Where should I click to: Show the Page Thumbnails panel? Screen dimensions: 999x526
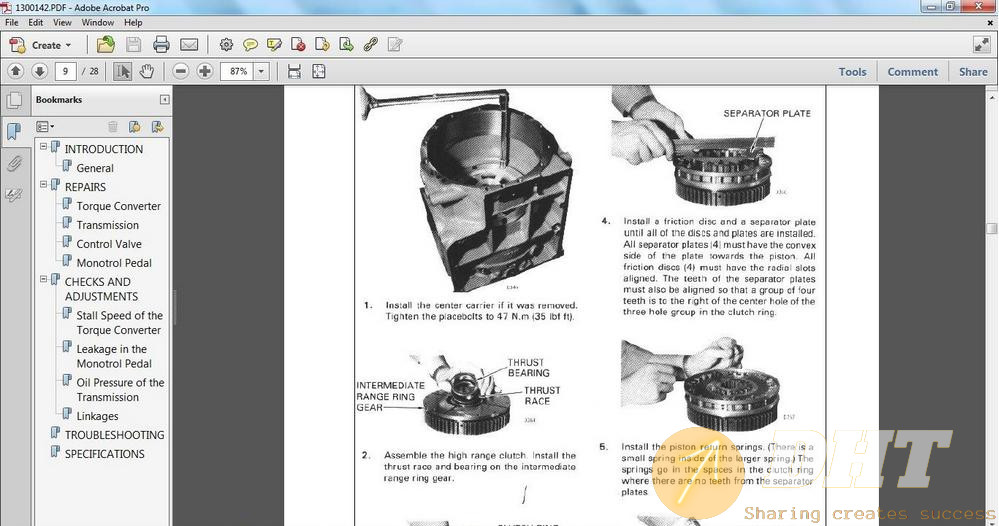[14, 100]
